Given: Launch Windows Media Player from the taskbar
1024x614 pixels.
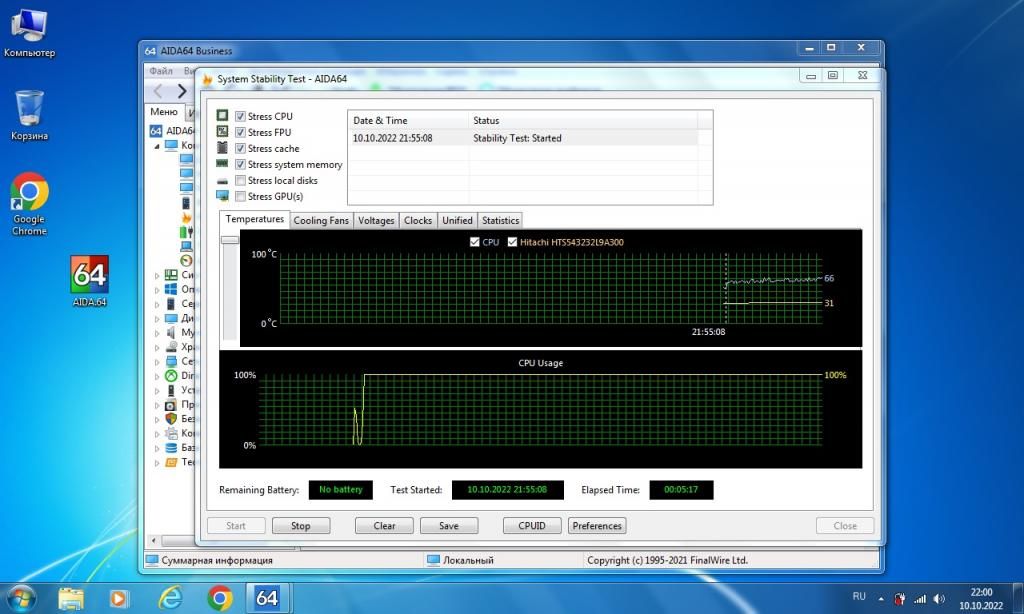Looking at the screenshot, I should click(119, 598).
